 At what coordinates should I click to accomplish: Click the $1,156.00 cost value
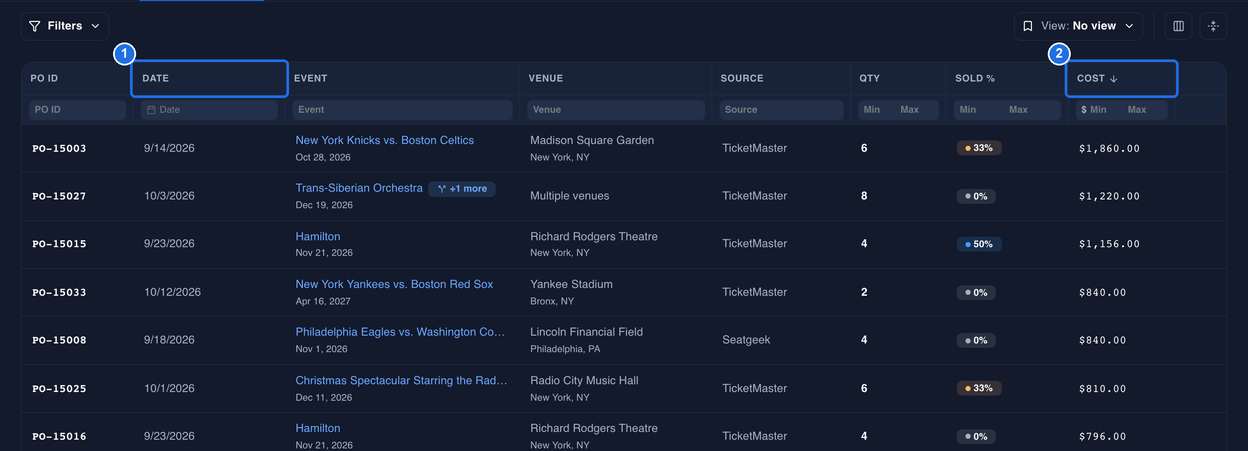coord(1109,244)
